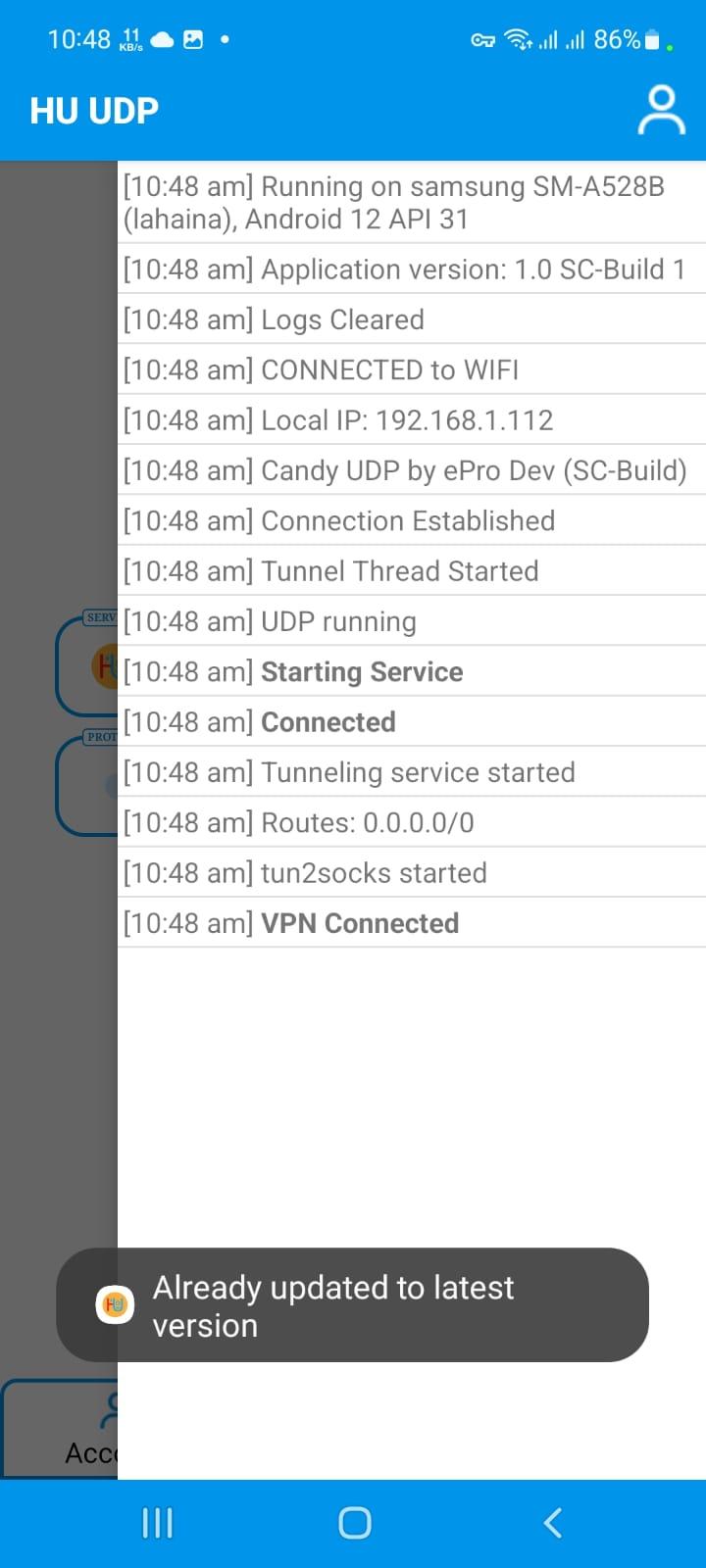Tap the HU icon in toast message
The width and height of the screenshot is (706, 1568).
[115, 1304]
